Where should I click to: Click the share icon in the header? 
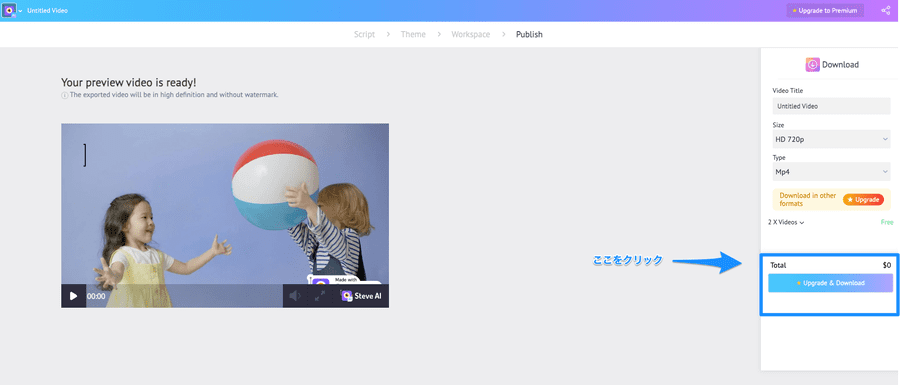point(886,10)
